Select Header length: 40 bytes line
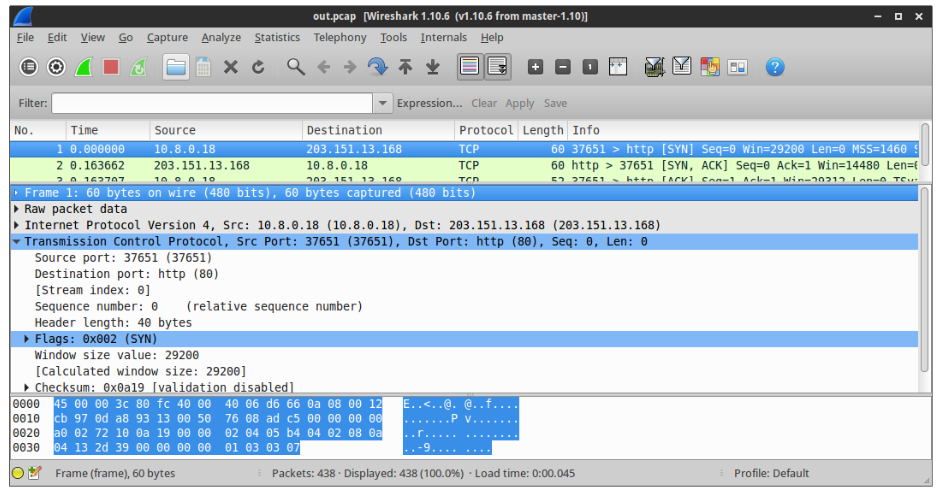Viewport: 940px width, 499px height. [x=113, y=323]
